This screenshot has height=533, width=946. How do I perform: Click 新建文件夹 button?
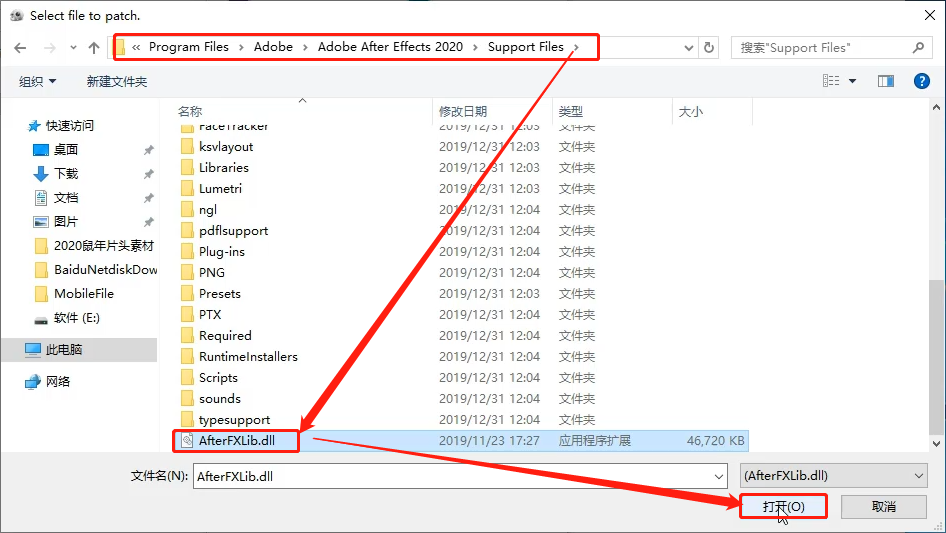pos(116,81)
